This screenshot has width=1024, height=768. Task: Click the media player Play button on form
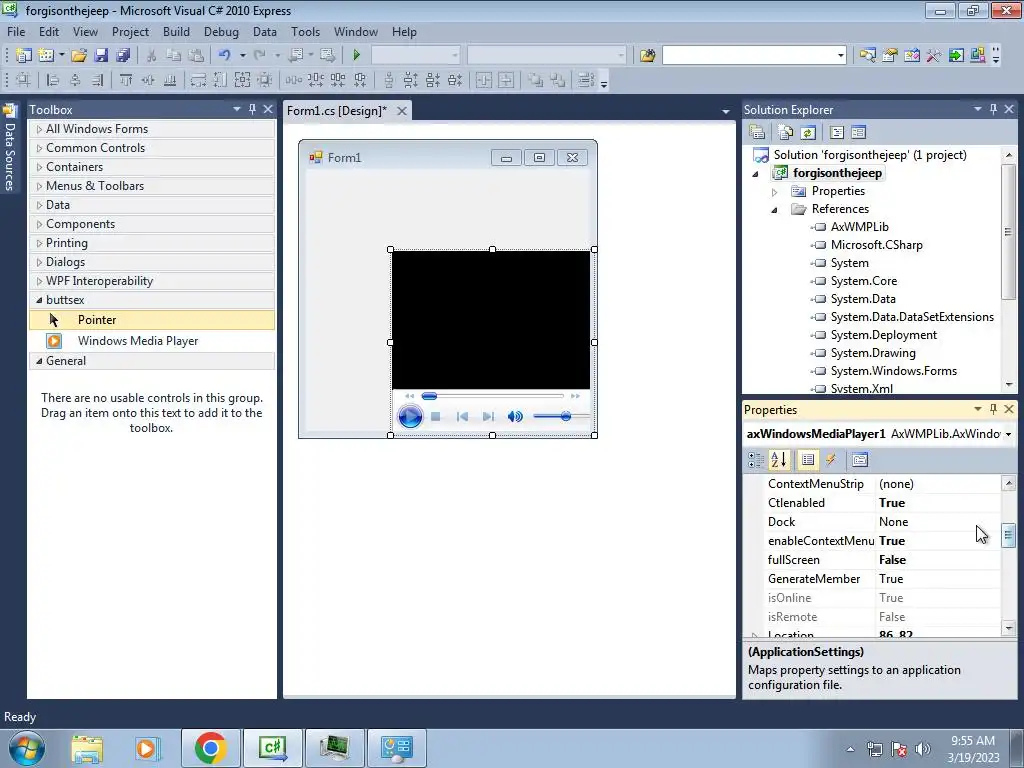click(x=410, y=417)
